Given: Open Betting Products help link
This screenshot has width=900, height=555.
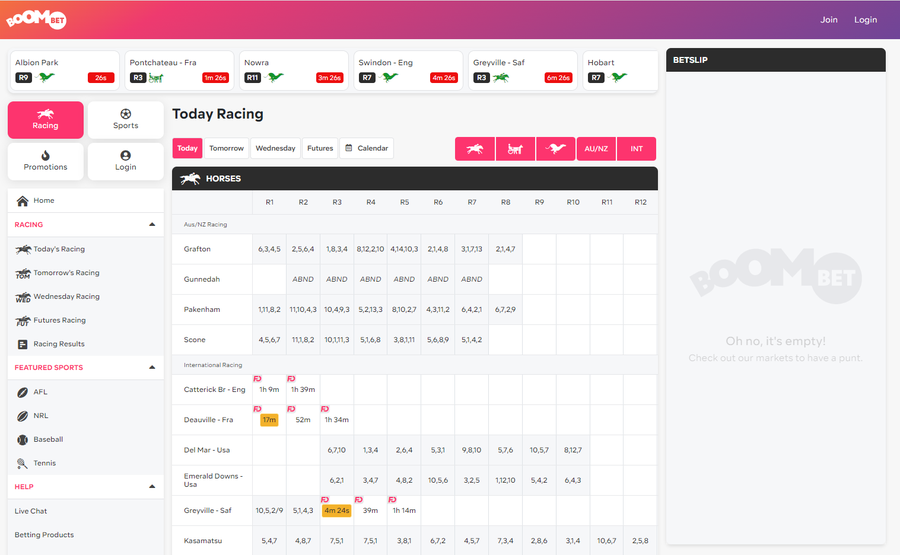Looking at the screenshot, I should (44, 534).
